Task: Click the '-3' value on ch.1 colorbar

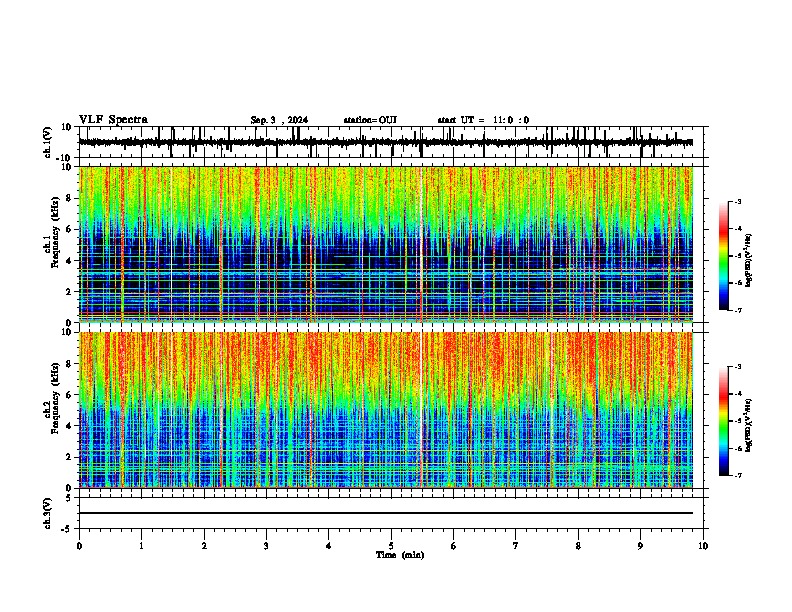Action: (737, 201)
